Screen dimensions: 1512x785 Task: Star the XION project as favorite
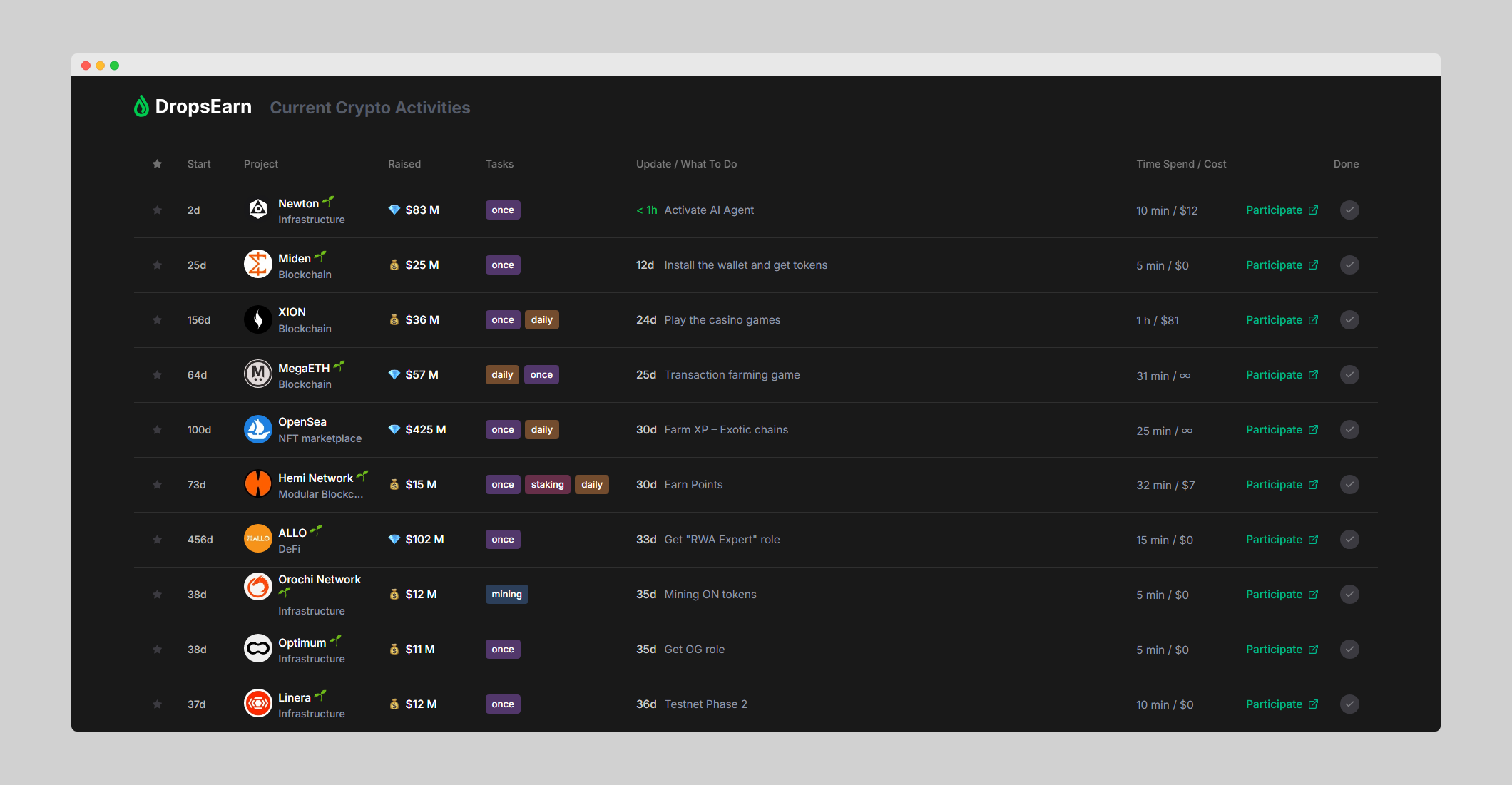[157, 320]
